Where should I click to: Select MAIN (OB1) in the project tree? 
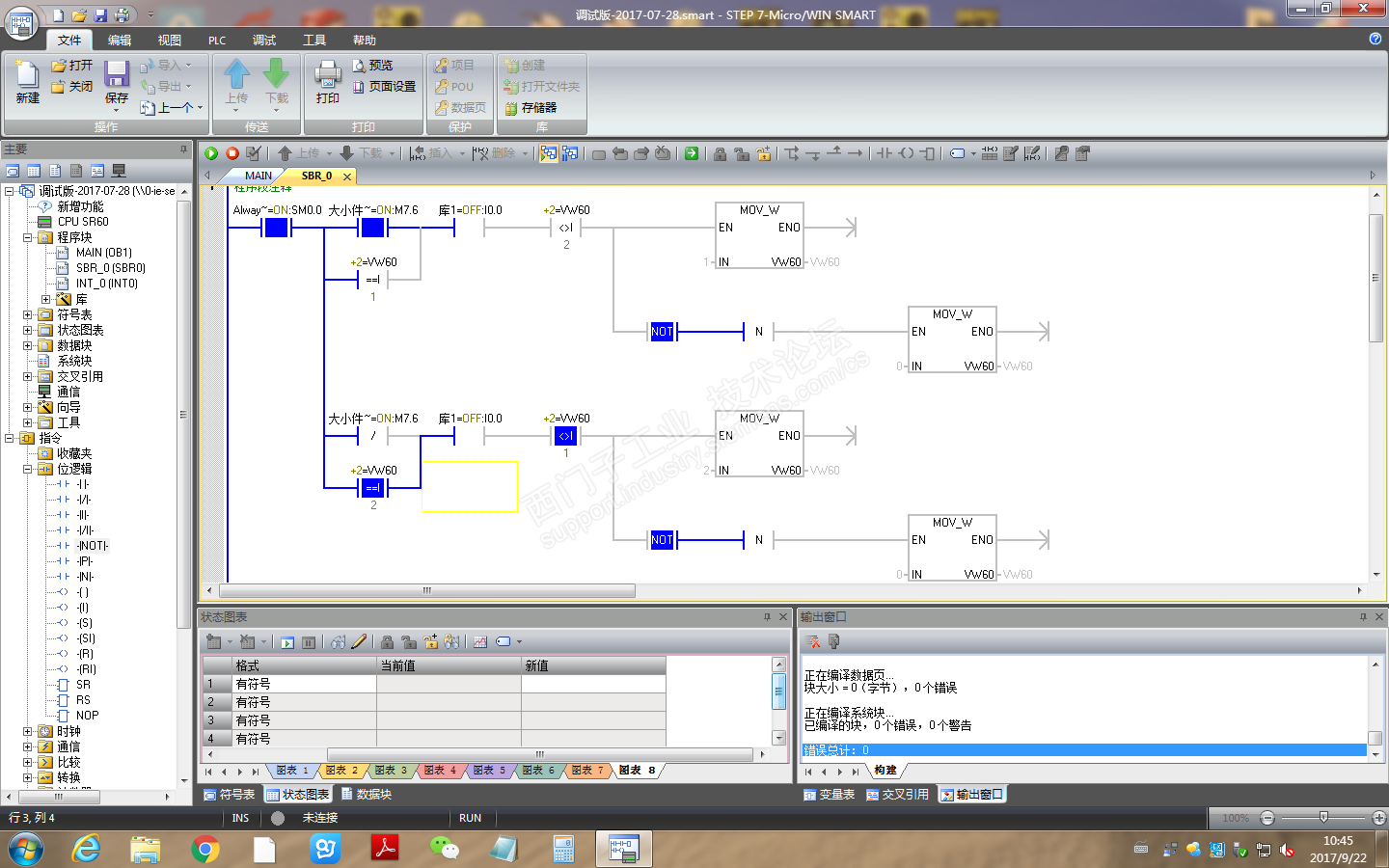[x=103, y=253]
